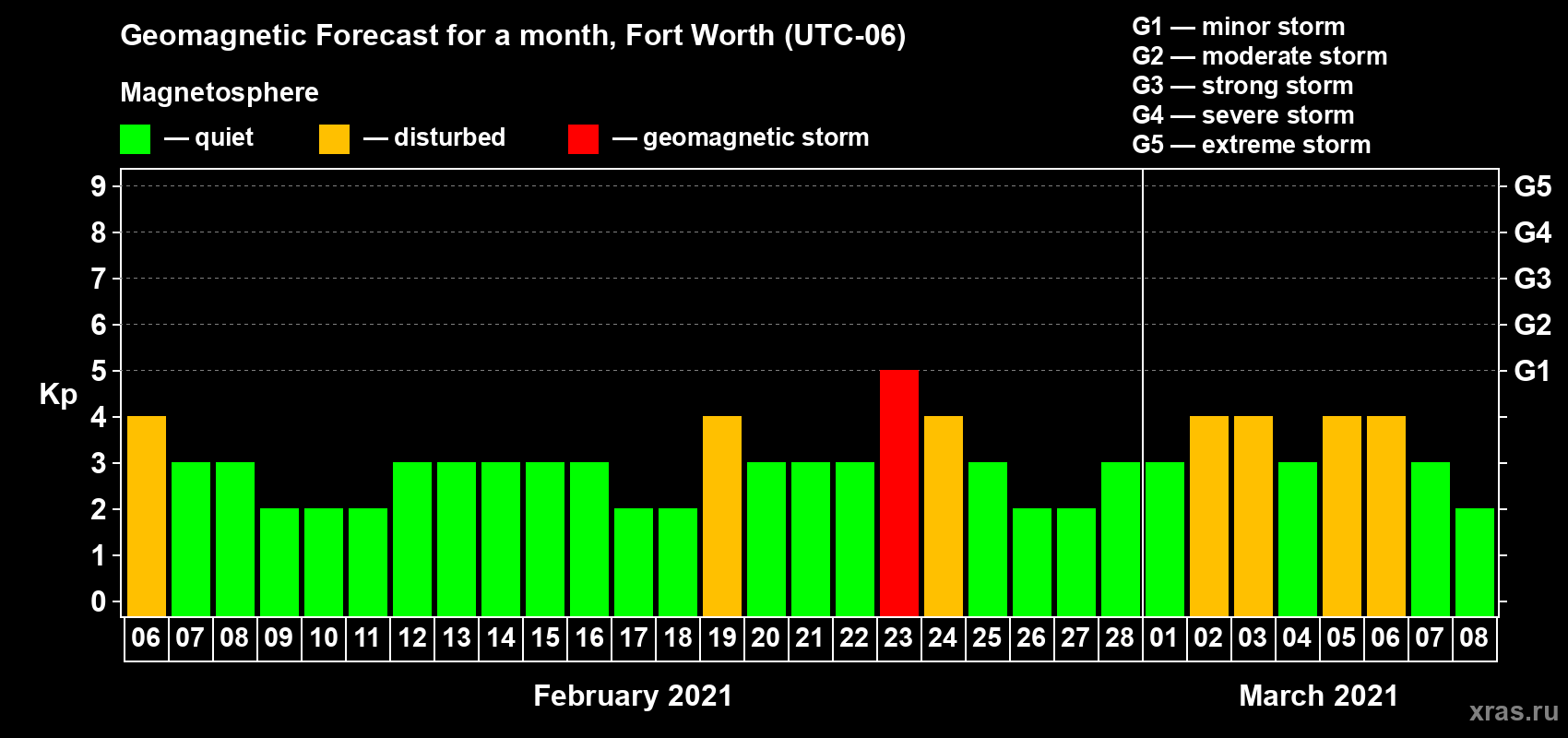Image resolution: width=1568 pixels, height=738 pixels.
Task: Click the 'G2 — moderate storm' legend line
Action: click(x=1260, y=56)
